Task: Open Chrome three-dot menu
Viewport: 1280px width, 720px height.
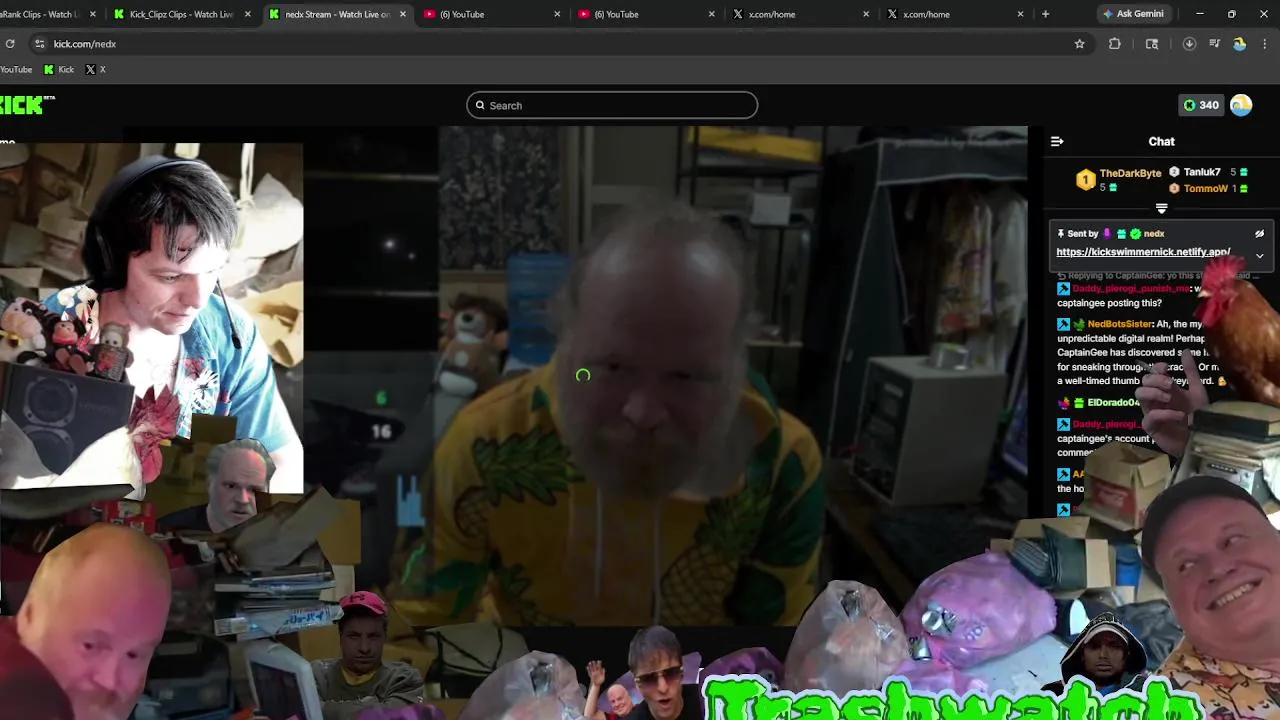Action: [x=1266, y=44]
